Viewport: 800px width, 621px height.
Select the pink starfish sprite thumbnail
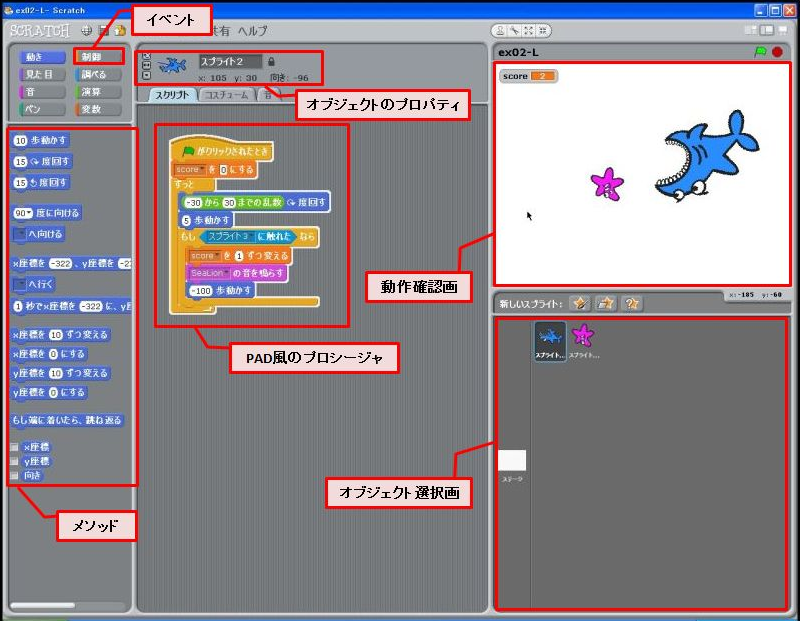pyautogui.click(x=583, y=341)
